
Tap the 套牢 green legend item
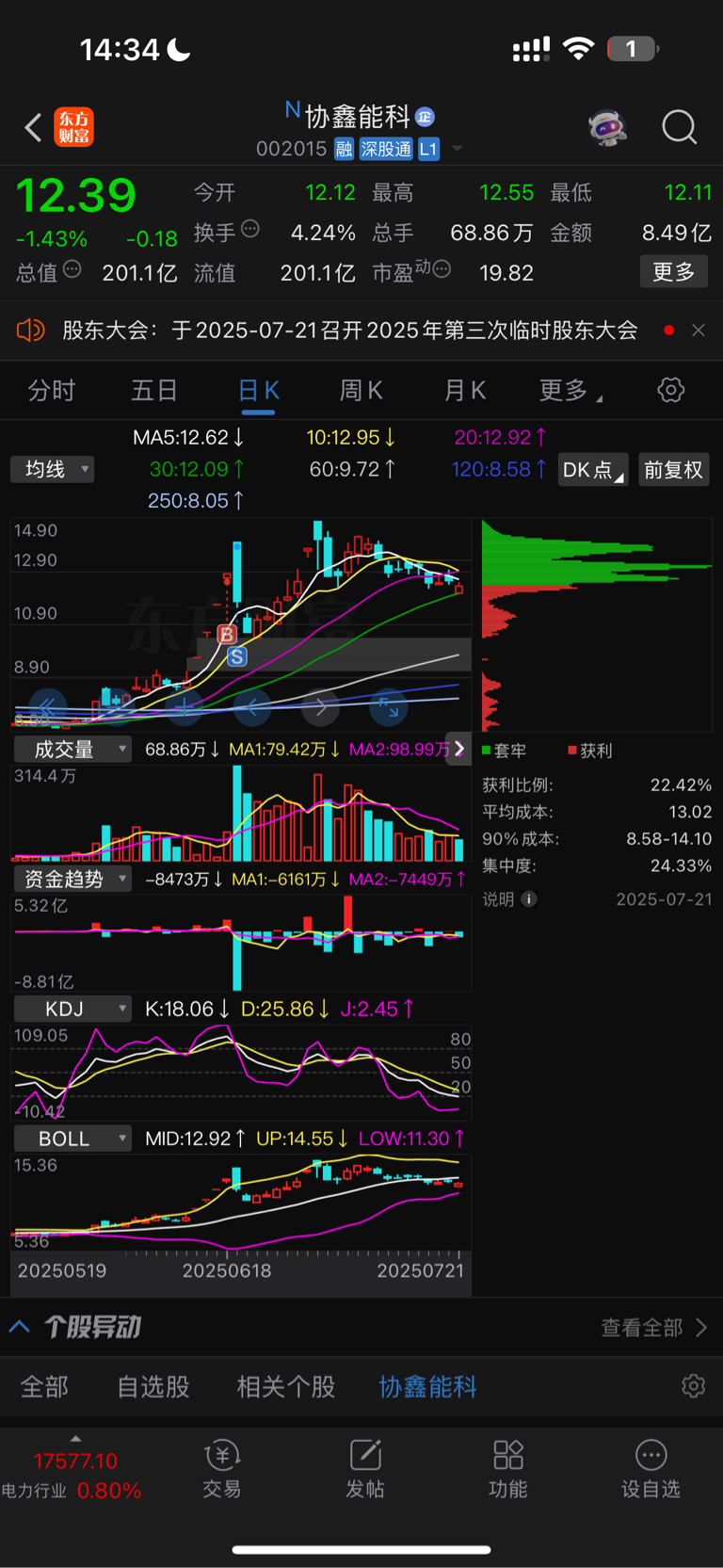pyautogui.click(x=505, y=751)
